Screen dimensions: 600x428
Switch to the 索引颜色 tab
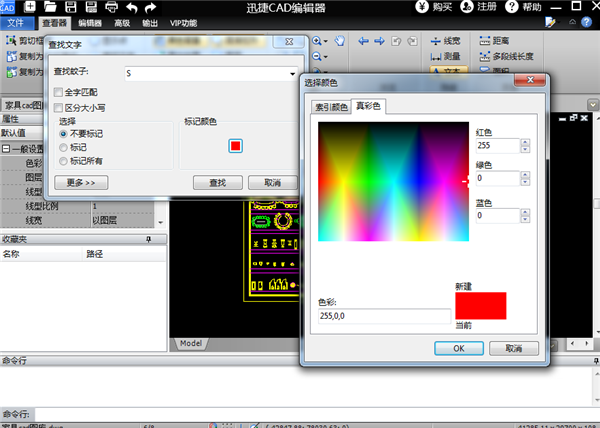pos(331,107)
